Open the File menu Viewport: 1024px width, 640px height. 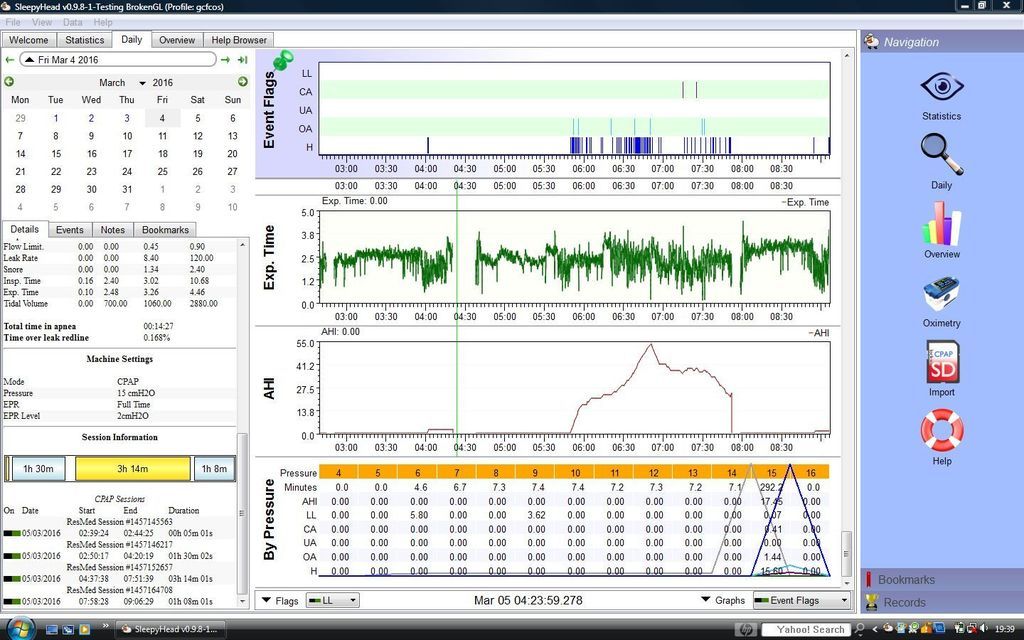click(x=12, y=22)
